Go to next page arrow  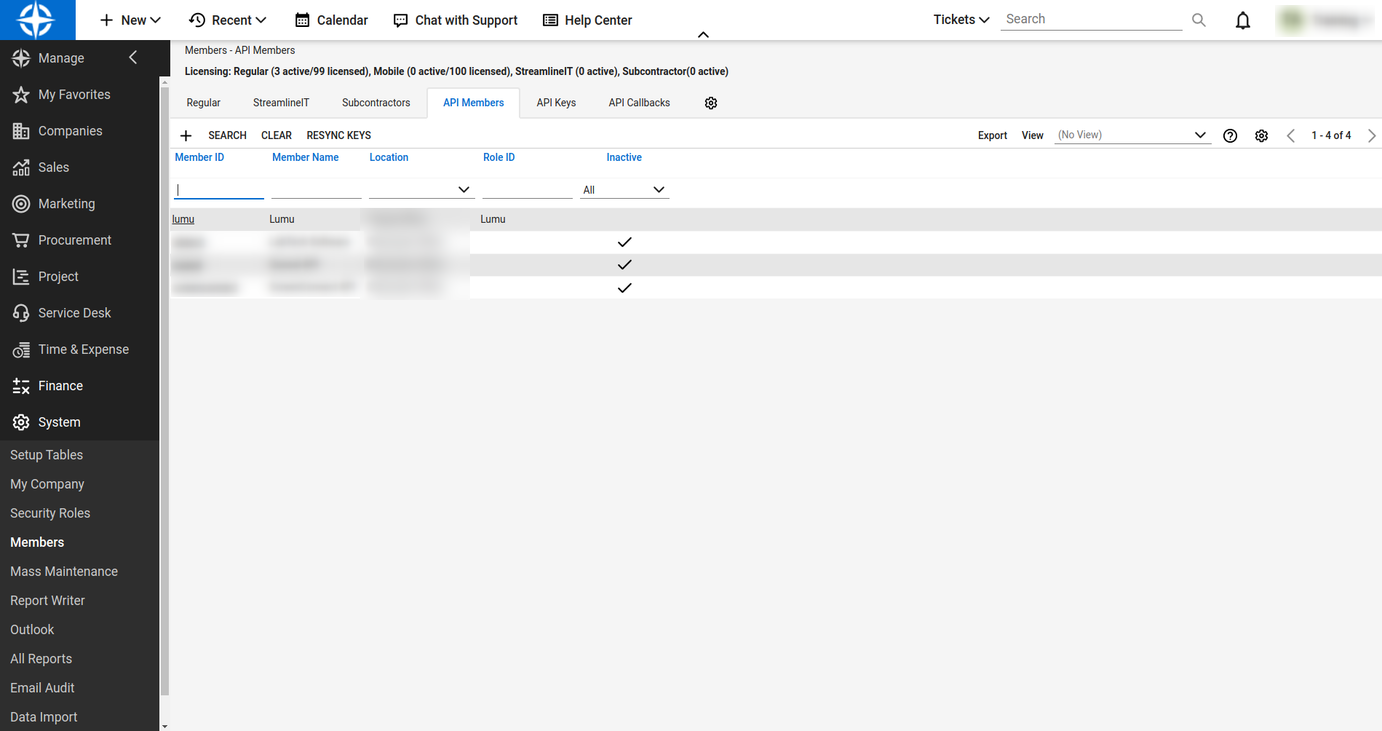point(1371,136)
